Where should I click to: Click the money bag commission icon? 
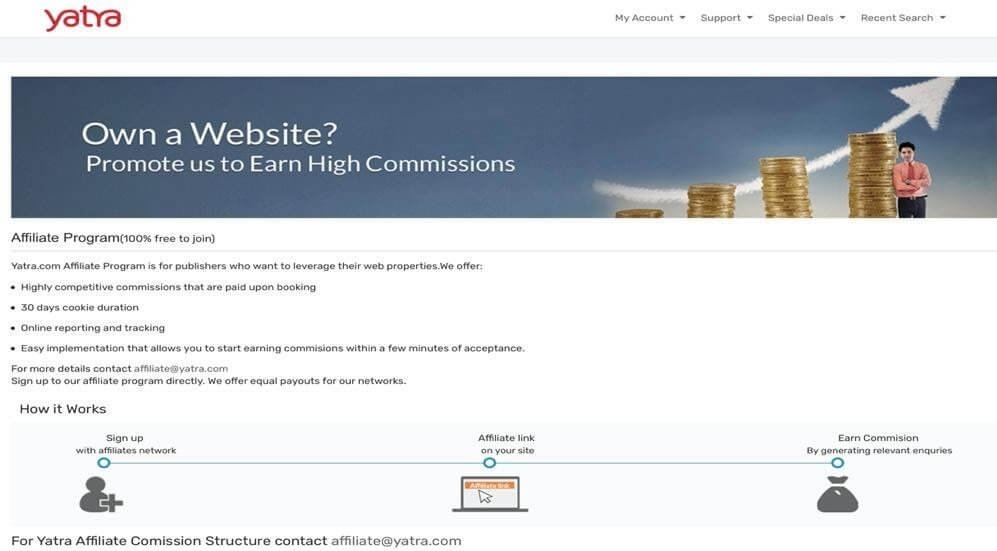(837, 494)
